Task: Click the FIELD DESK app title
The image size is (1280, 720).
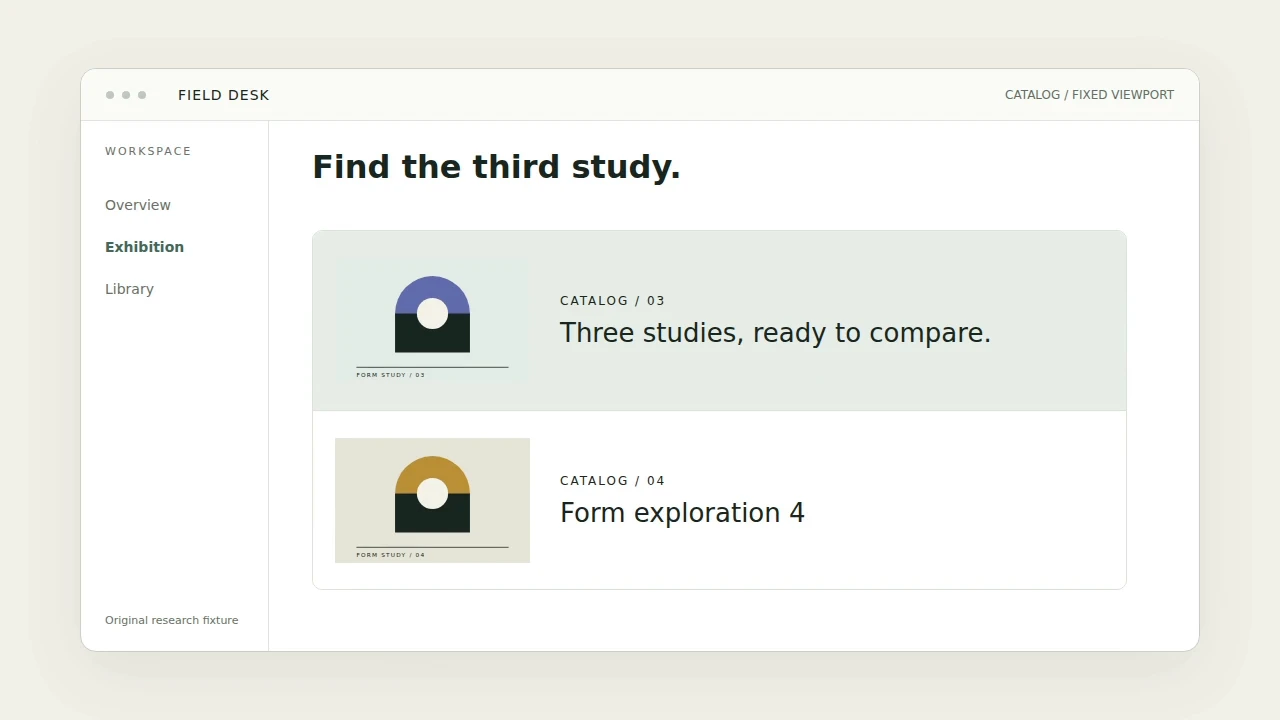Action: pyautogui.click(x=224, y=95)
